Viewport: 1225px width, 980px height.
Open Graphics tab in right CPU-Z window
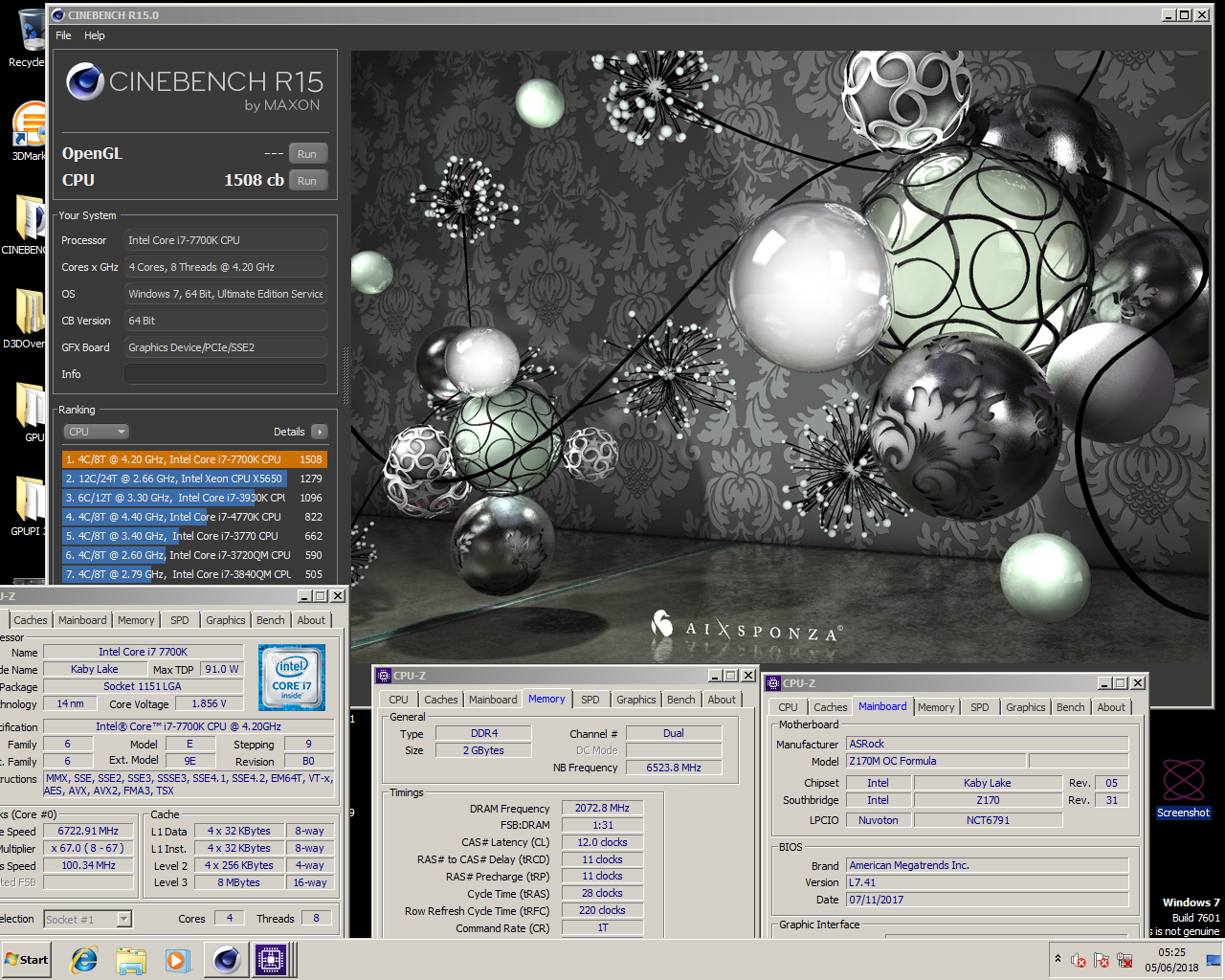(x=1026, y=707)
